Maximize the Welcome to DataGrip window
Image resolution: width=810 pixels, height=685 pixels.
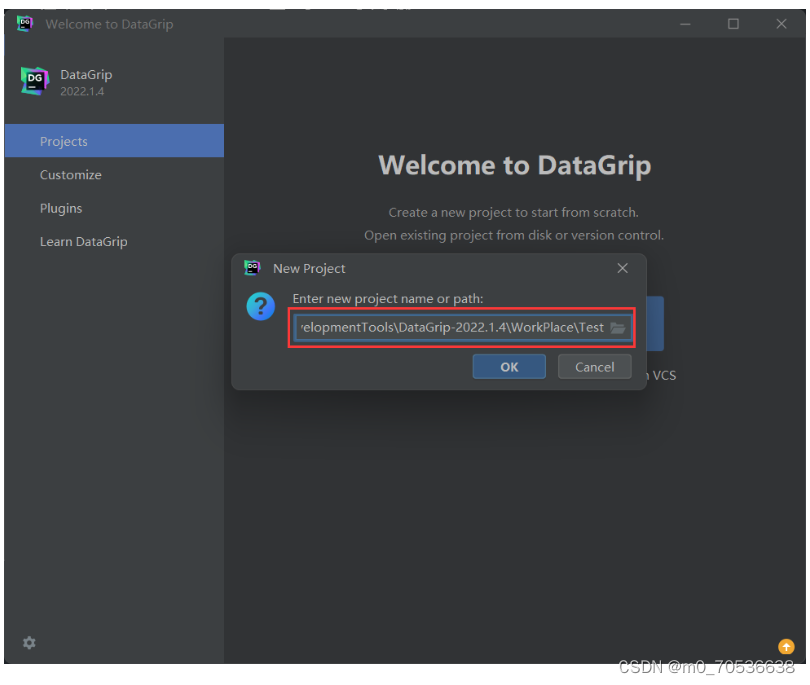[733, 24]
